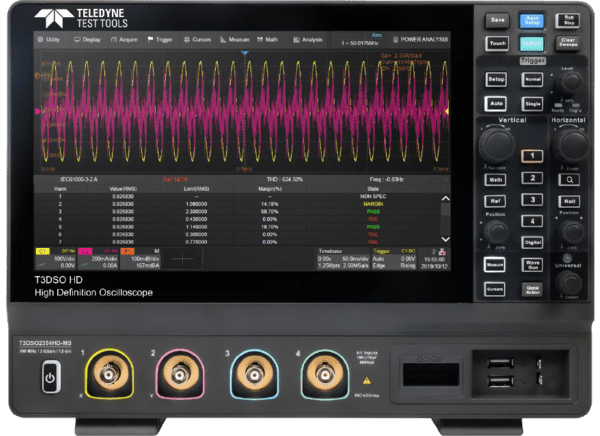Tap the clock showing 15:55:00
Image resolution: width=600 pixels, height=436 pixels.
(434, 260)
